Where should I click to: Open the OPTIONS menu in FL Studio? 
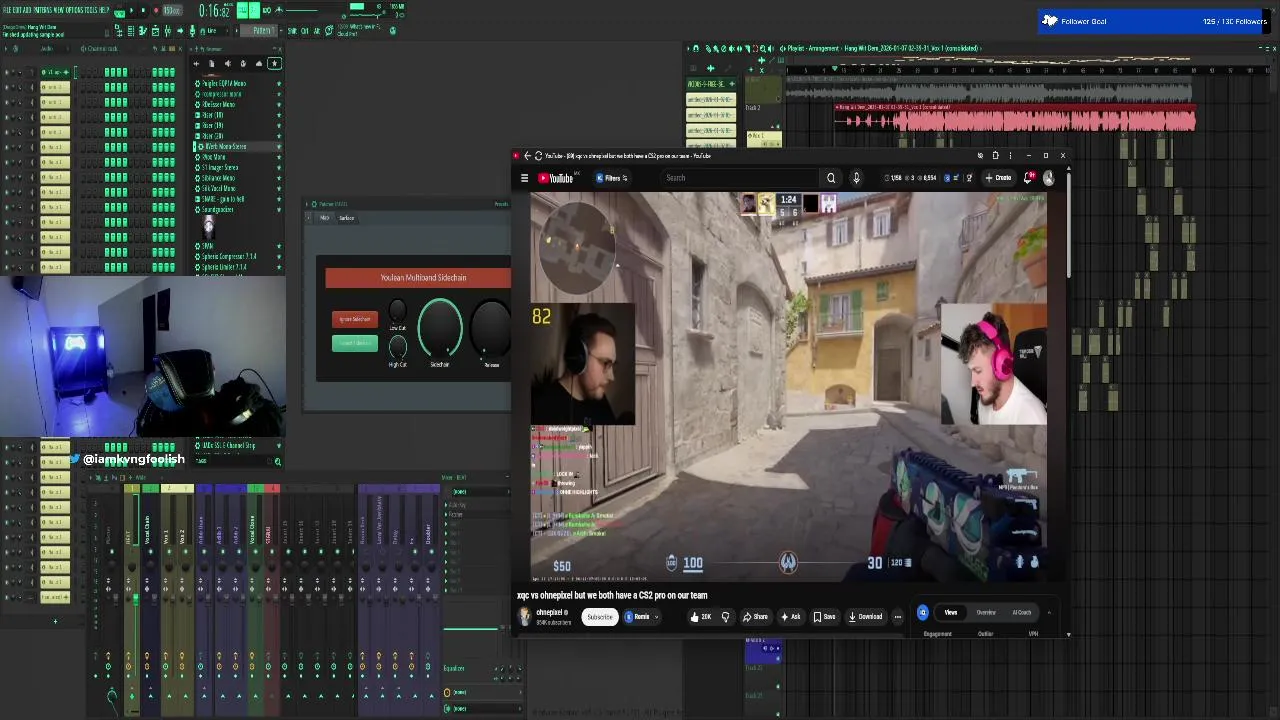click(73, 10)
